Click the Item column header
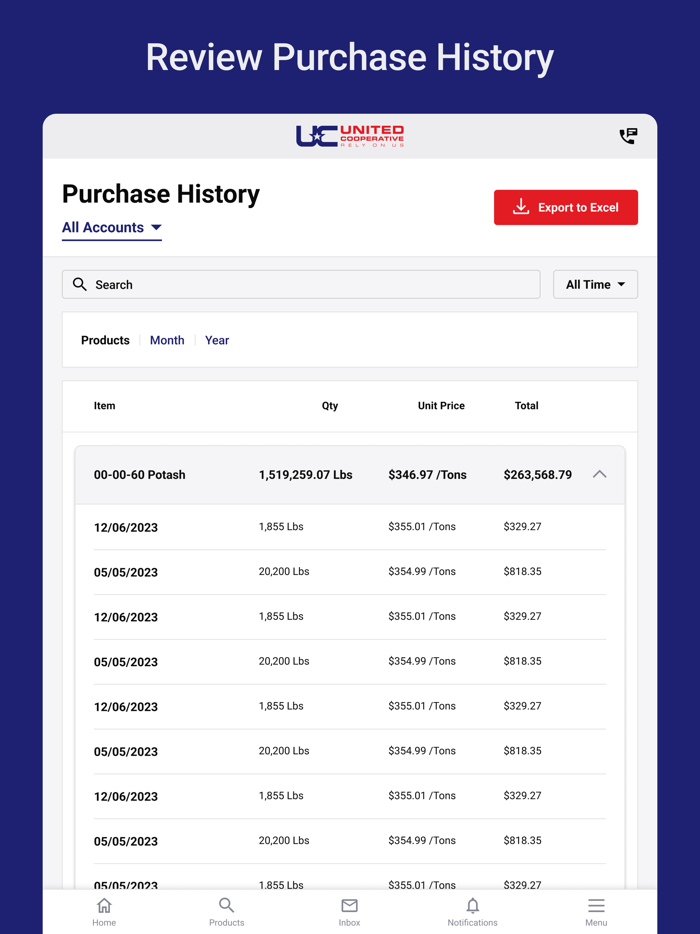The image size is (700, 934). tap(104, 406)
